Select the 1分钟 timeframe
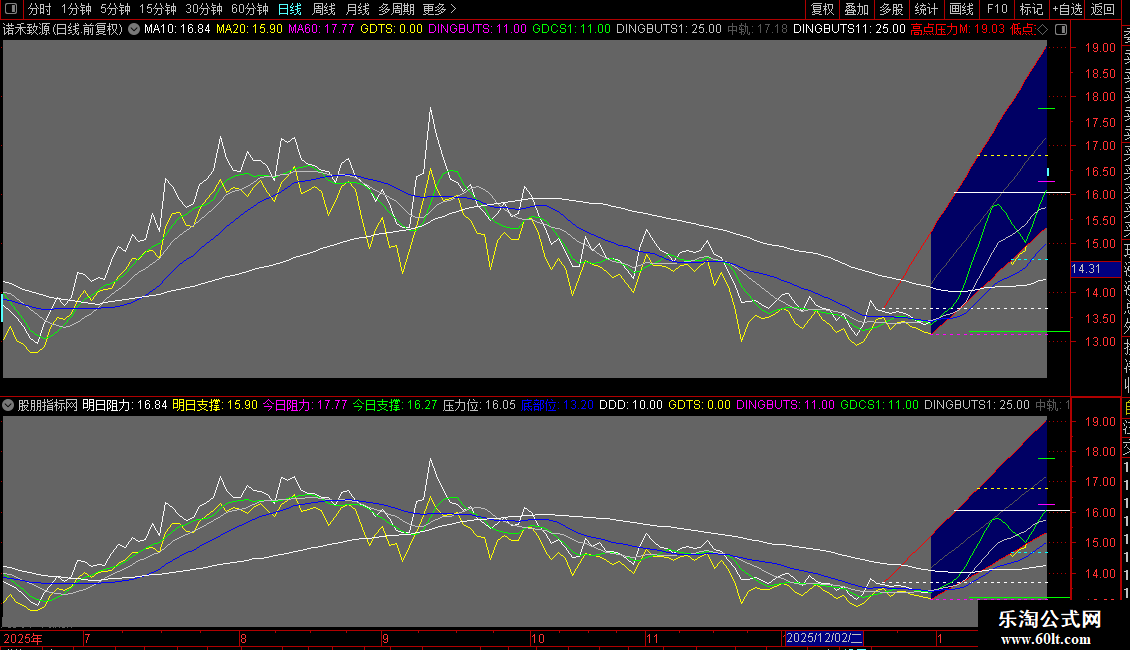The height and width of the screenshot is (650, 1130). (x=76, y=9)
